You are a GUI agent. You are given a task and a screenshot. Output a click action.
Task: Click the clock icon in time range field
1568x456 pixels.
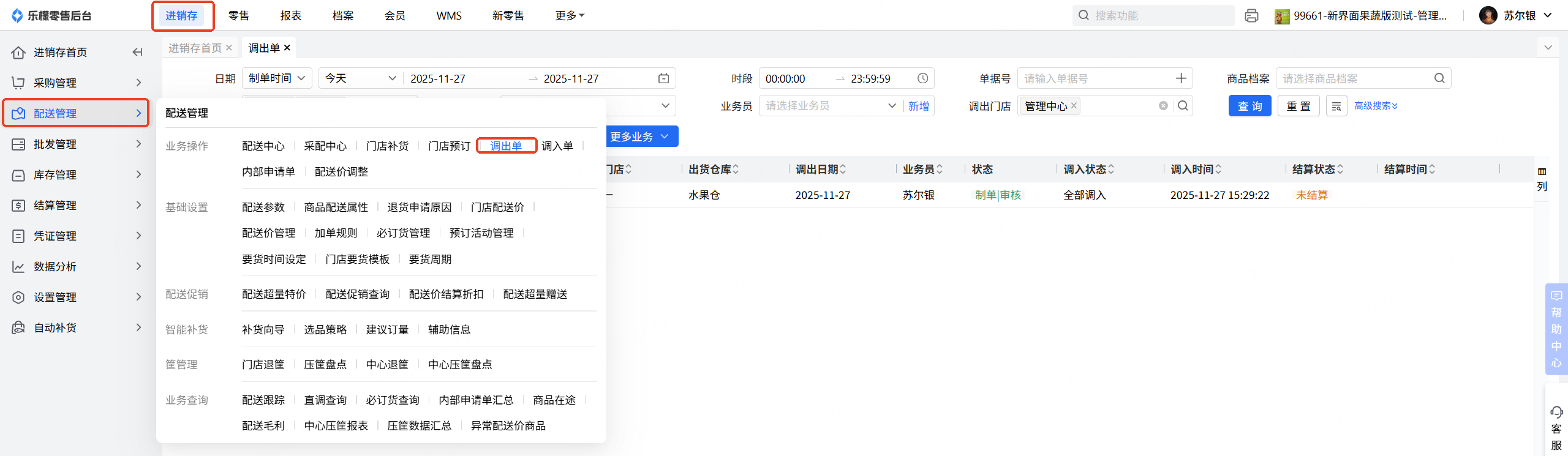[922, 78]
